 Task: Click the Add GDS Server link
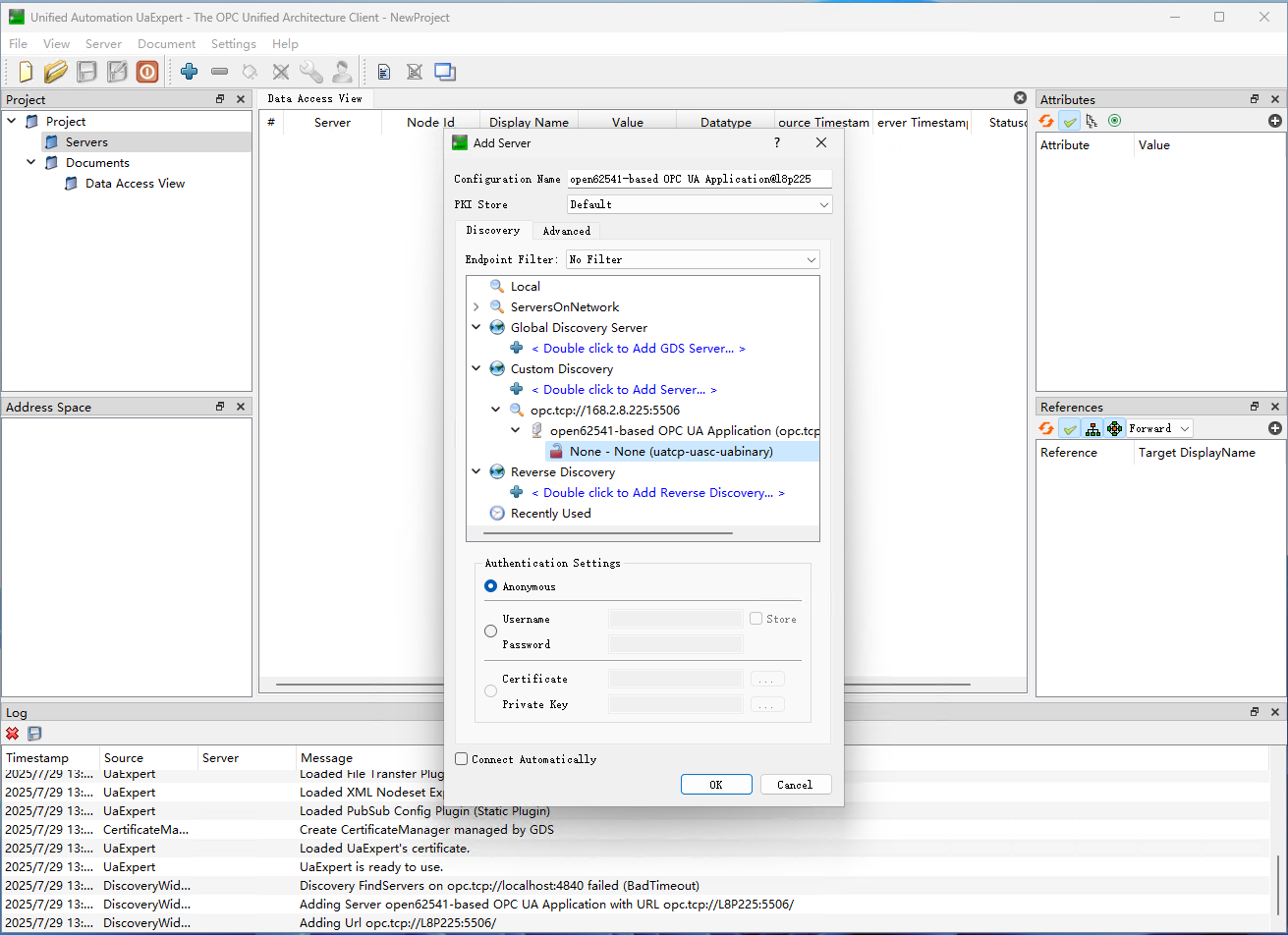(x=639, y=349)
